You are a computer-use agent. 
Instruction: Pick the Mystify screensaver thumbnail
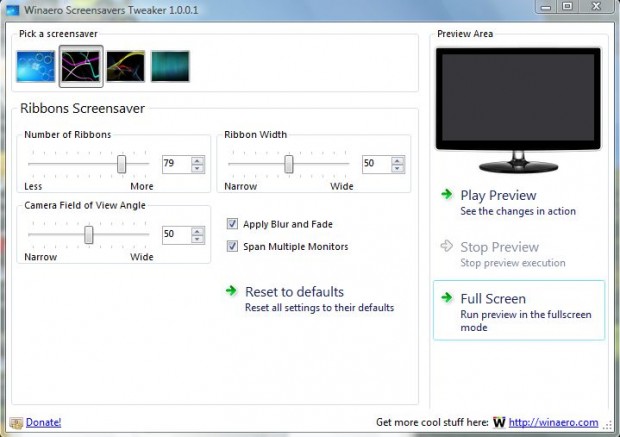(125, 66)
